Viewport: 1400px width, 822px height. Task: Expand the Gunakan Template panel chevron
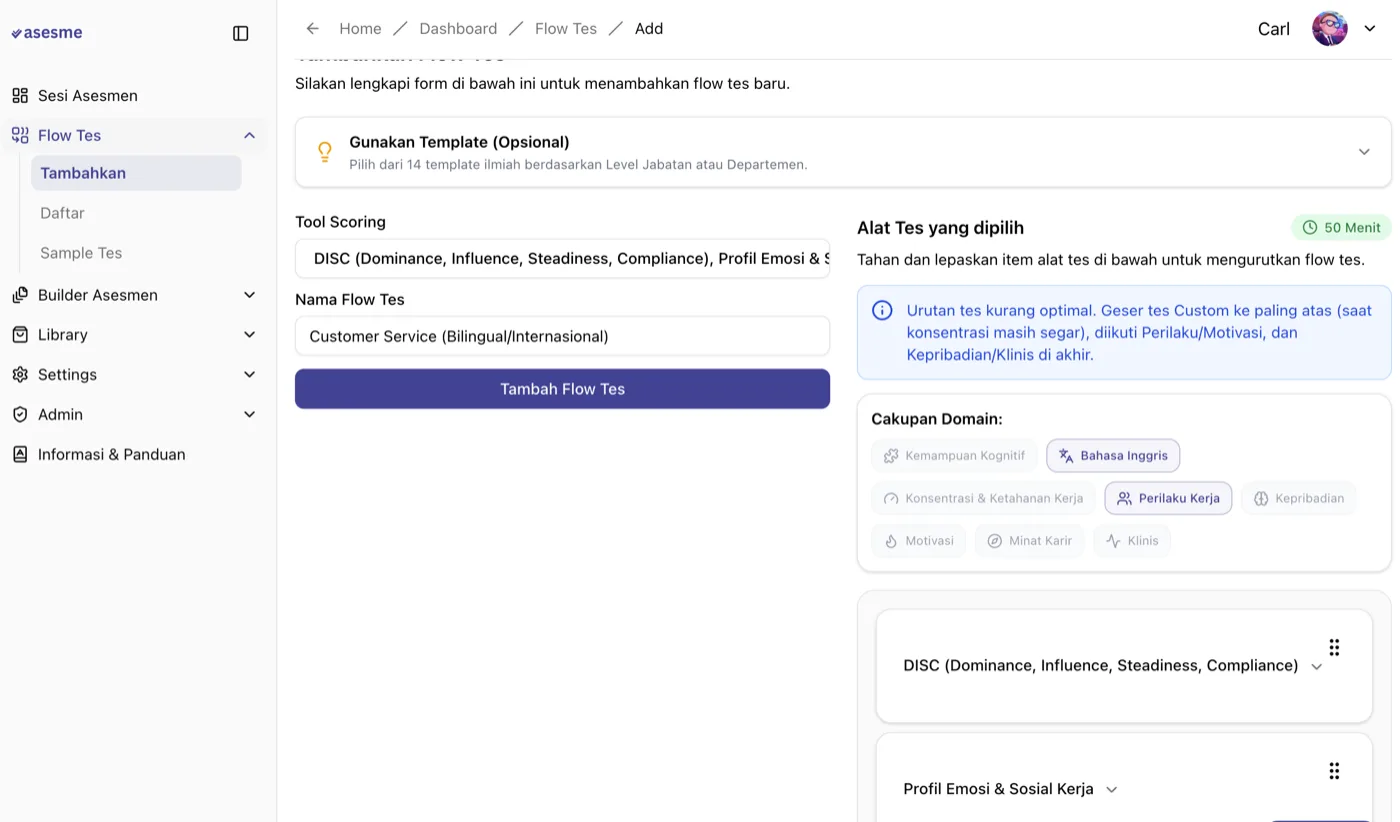tap(1364, 152)
